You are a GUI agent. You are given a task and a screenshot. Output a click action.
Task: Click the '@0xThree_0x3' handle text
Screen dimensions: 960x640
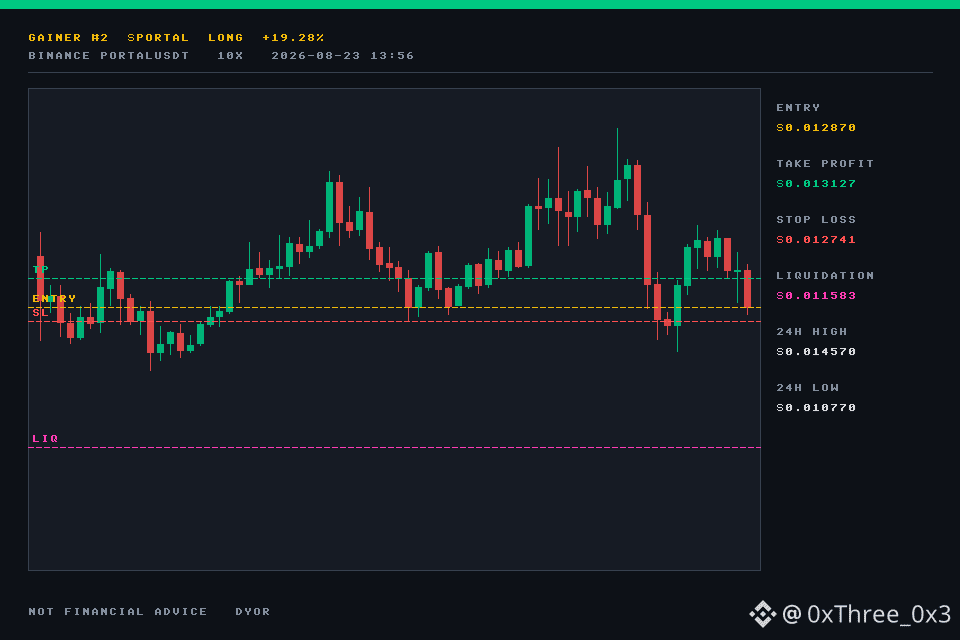coord(866,614)
